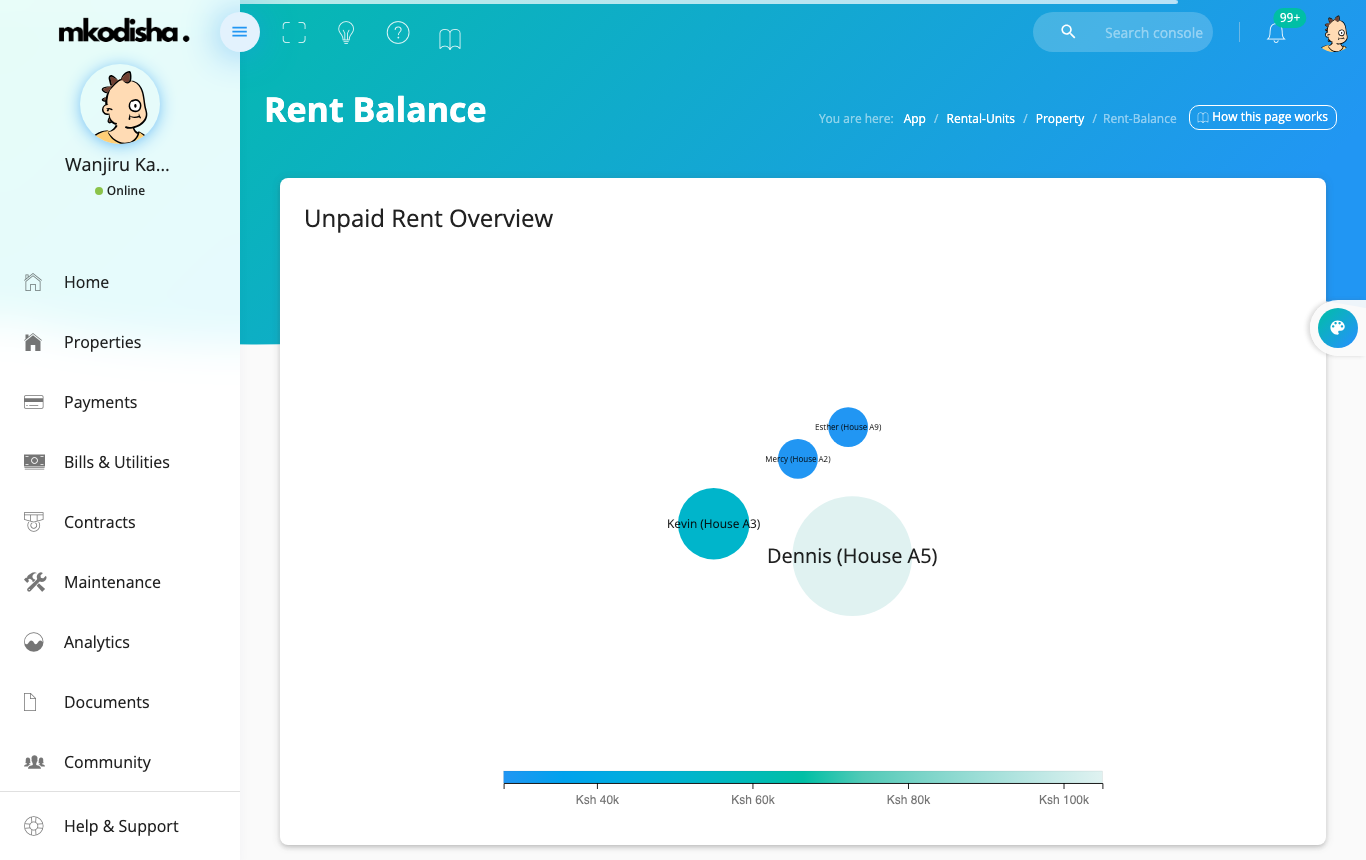Click the 'How this page works' button

point(1263,117)
